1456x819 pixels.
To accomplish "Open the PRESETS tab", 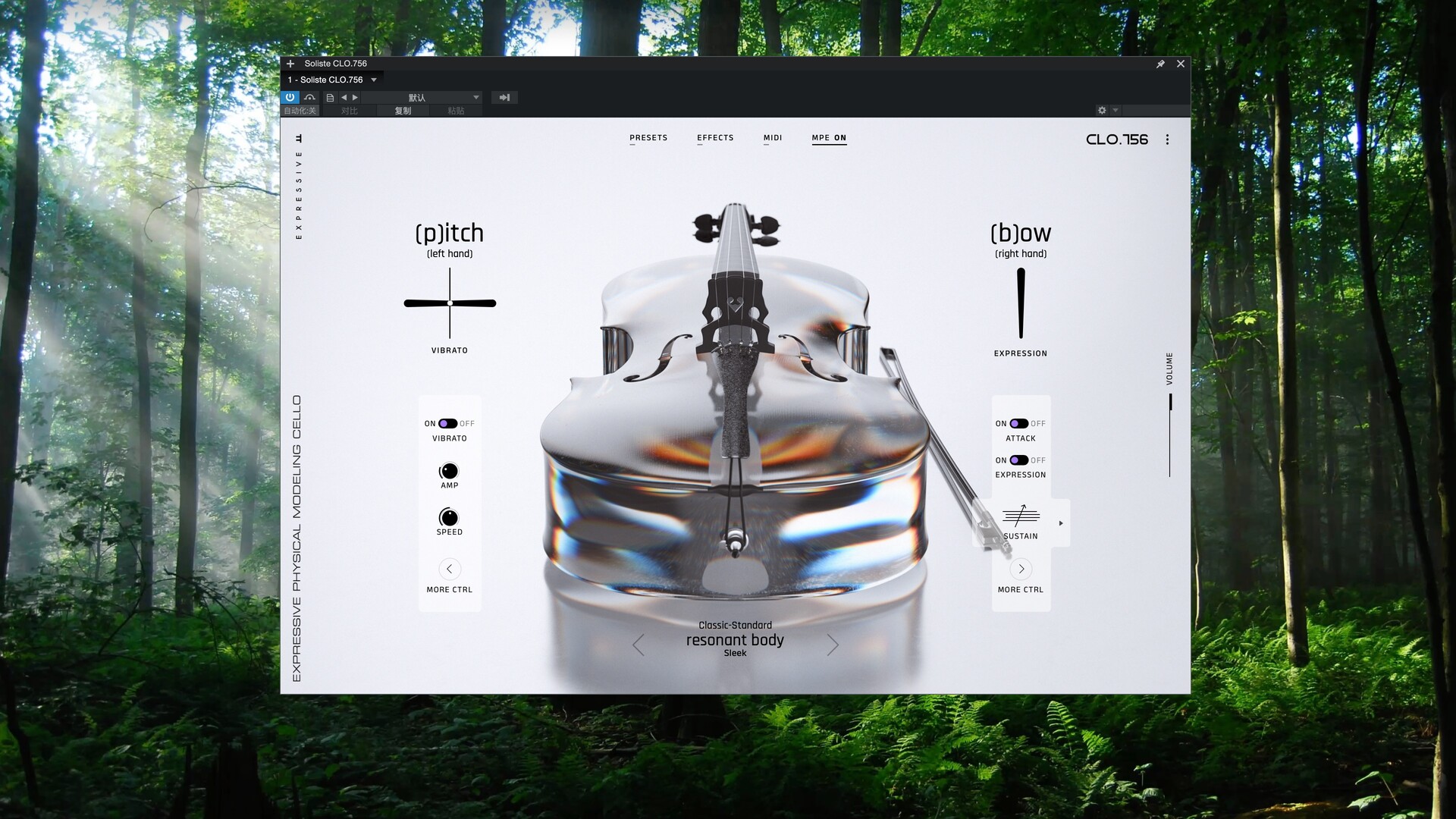I will [x=648, y=138].
